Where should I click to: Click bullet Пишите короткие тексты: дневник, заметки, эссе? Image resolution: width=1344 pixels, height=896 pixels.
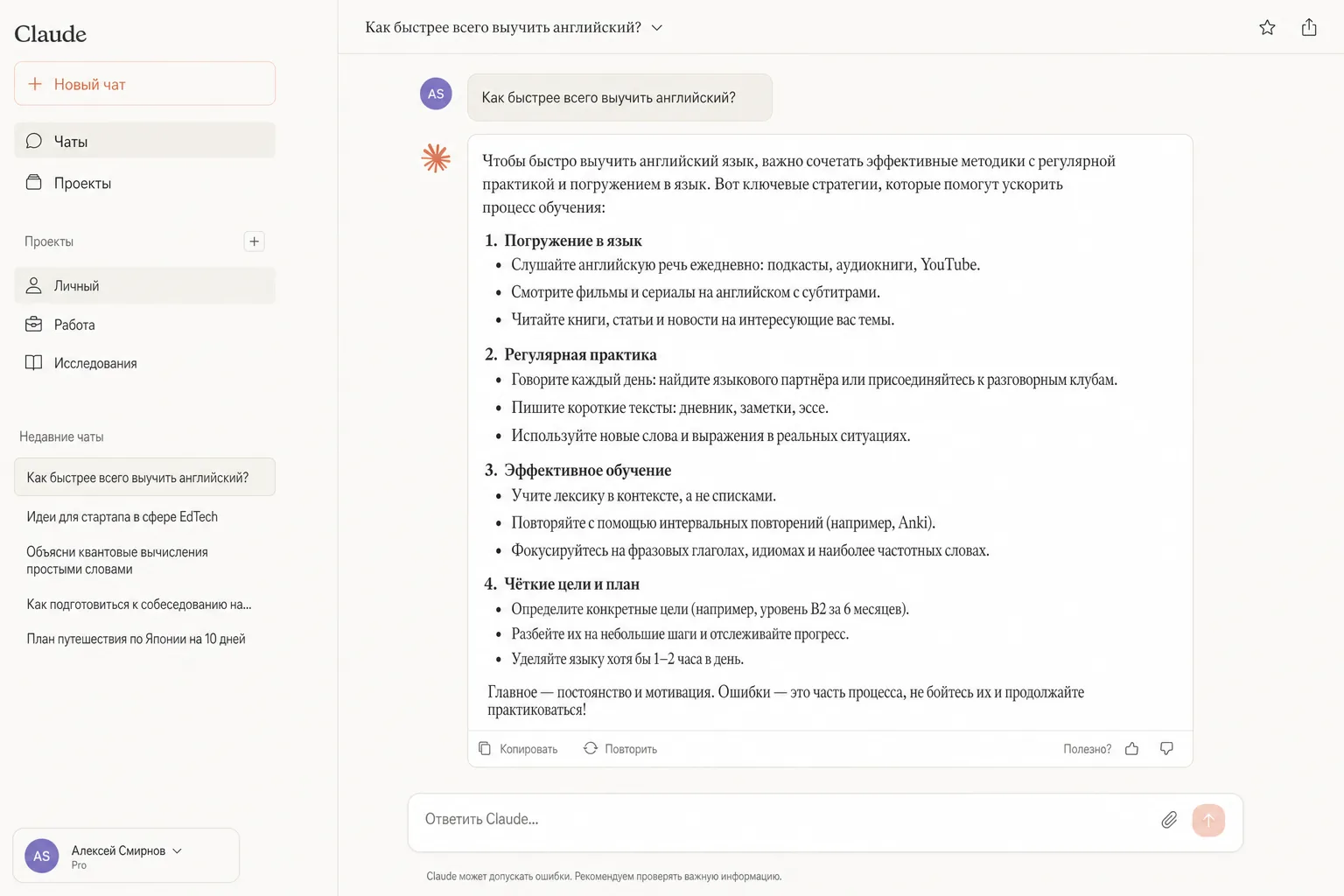tap(669, 408)
